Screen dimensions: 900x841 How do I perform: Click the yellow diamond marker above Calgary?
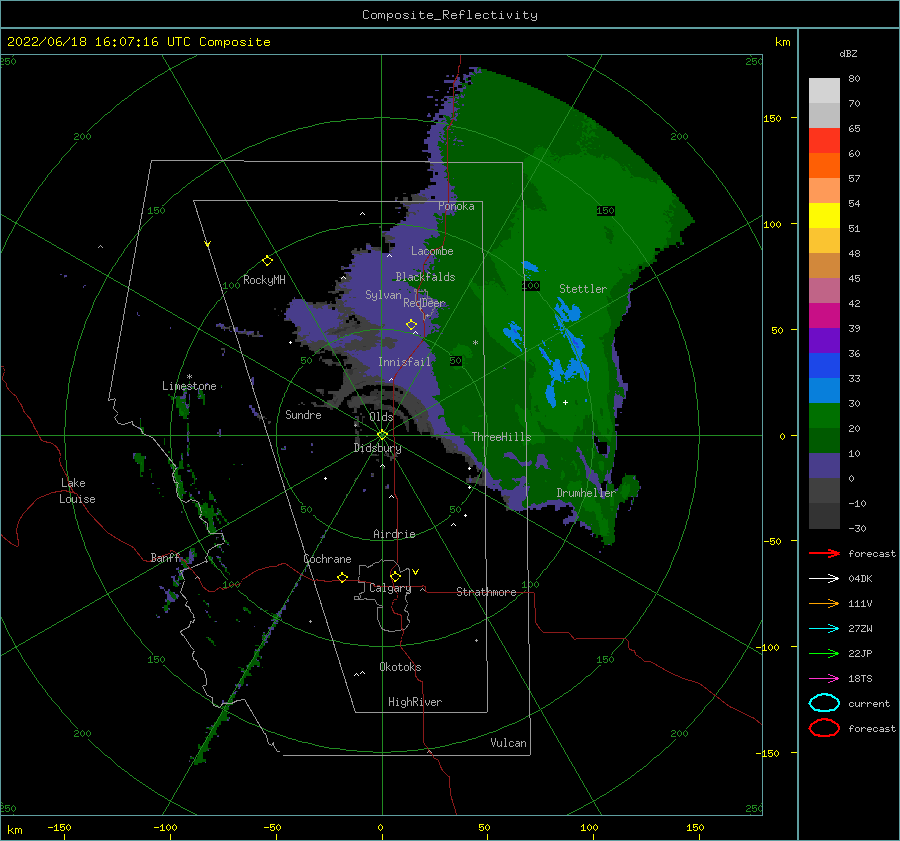(x=395, y=576)
